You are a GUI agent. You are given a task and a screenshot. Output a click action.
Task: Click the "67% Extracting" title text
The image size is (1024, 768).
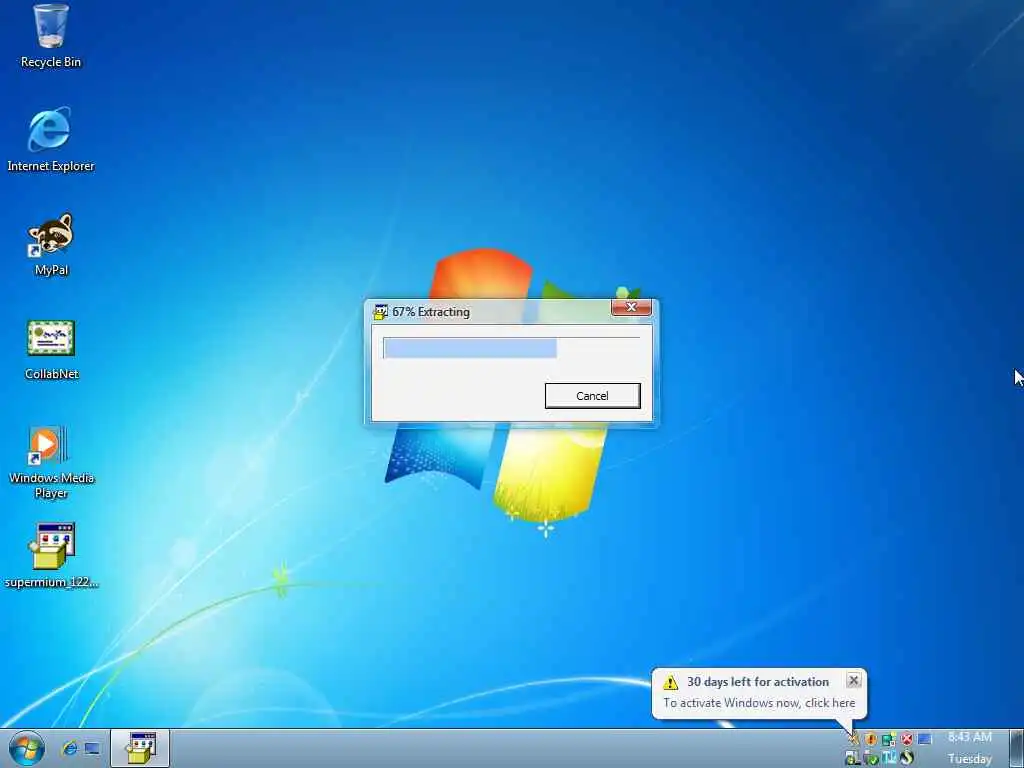(x=430, y=312)
